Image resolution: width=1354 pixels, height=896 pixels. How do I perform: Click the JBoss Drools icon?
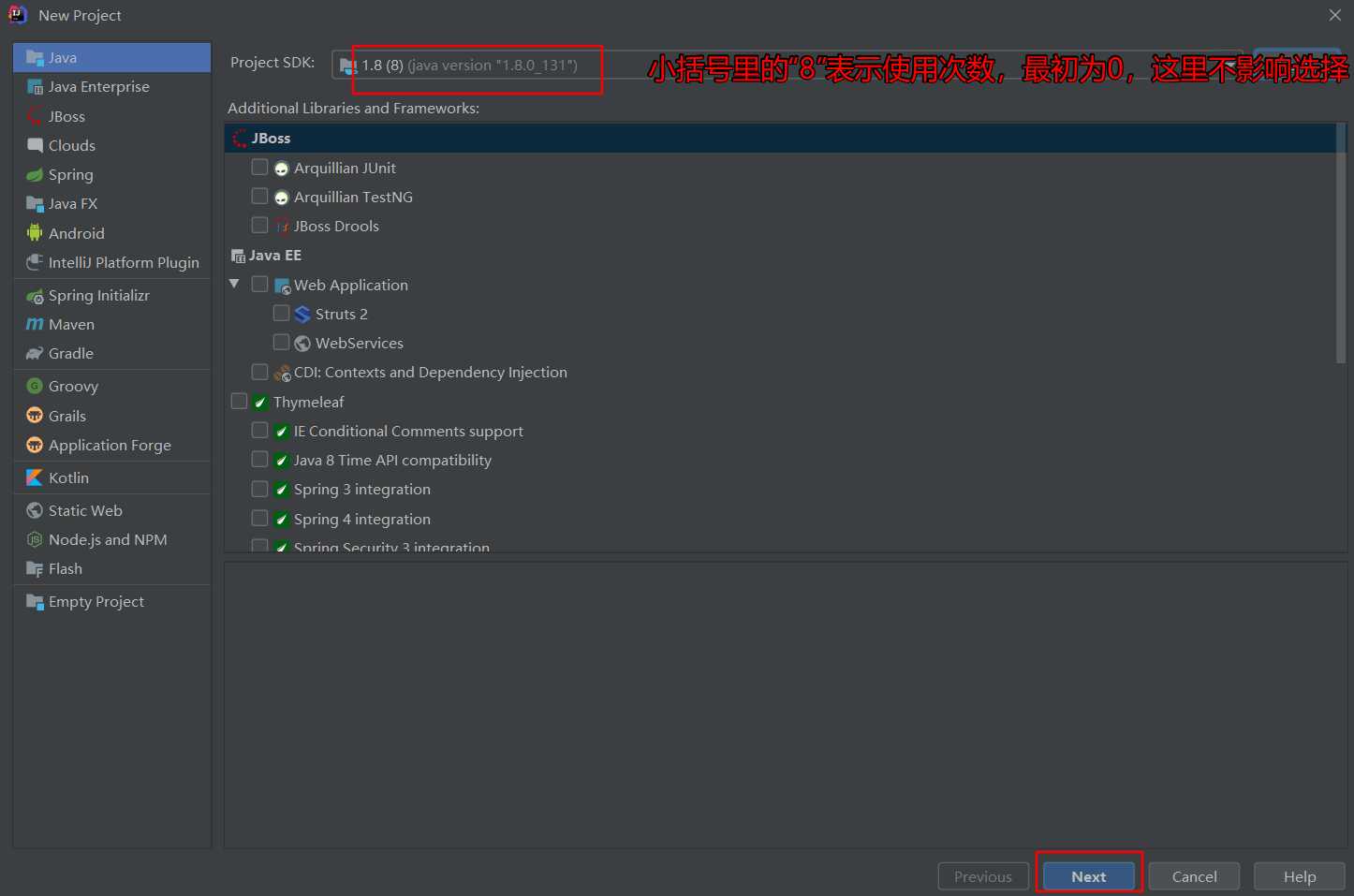tap(282, 226)
